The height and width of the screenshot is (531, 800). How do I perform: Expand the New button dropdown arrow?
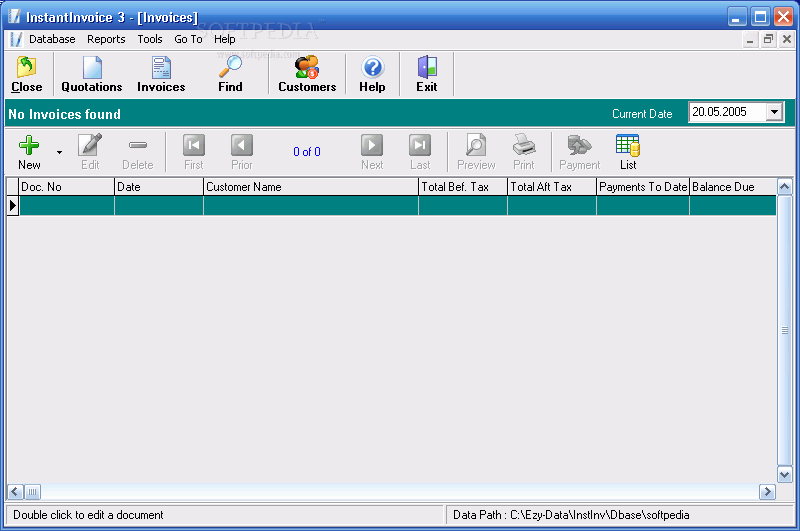[60, 153]
